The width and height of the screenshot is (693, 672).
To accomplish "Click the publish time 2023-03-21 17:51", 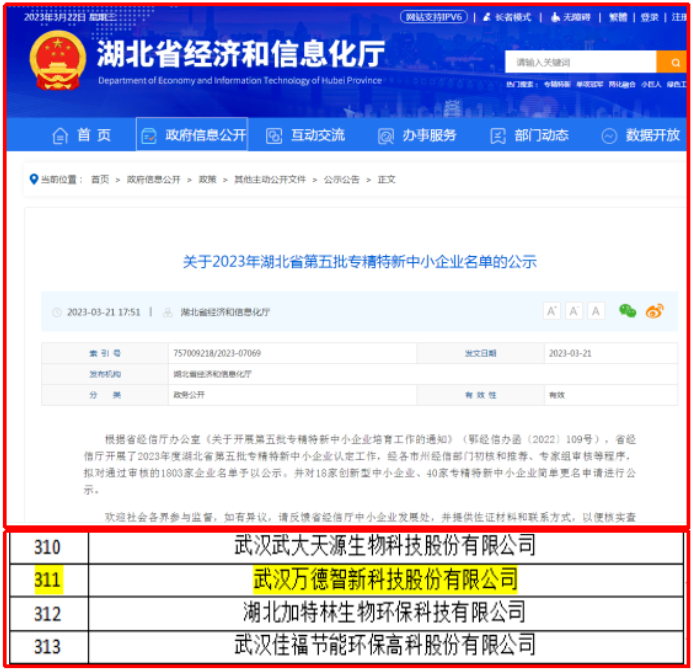I will click(103, 313).
